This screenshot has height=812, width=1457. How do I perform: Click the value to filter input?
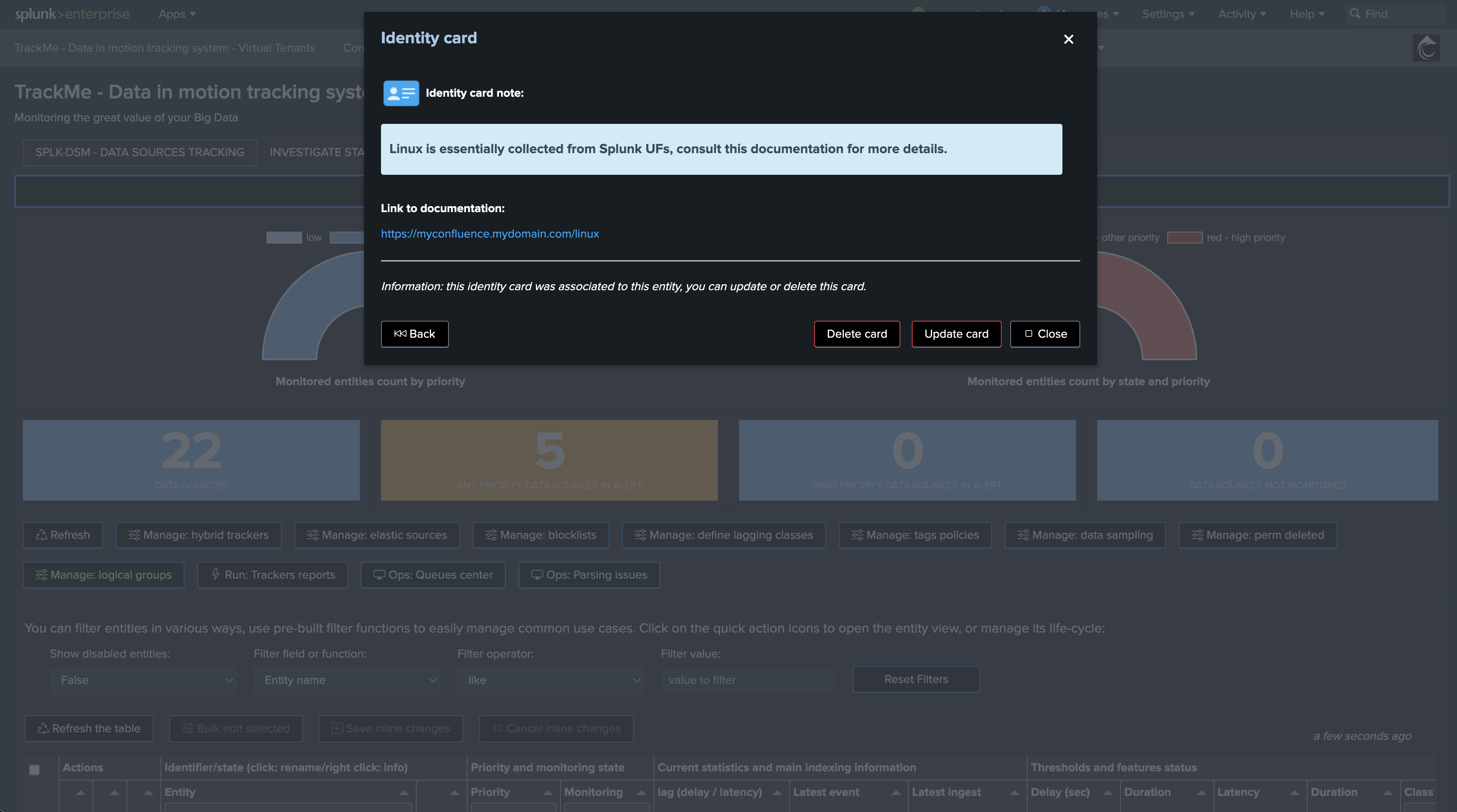click(748, 680)
